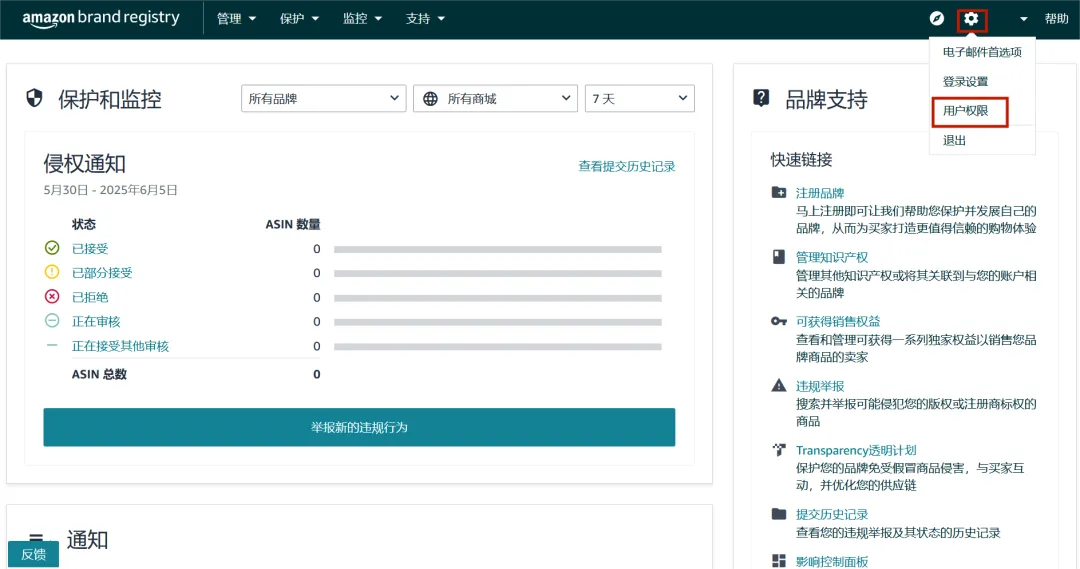
Task: Open the 所有品牌 brand dropdown
Action: tap(323, 98)
